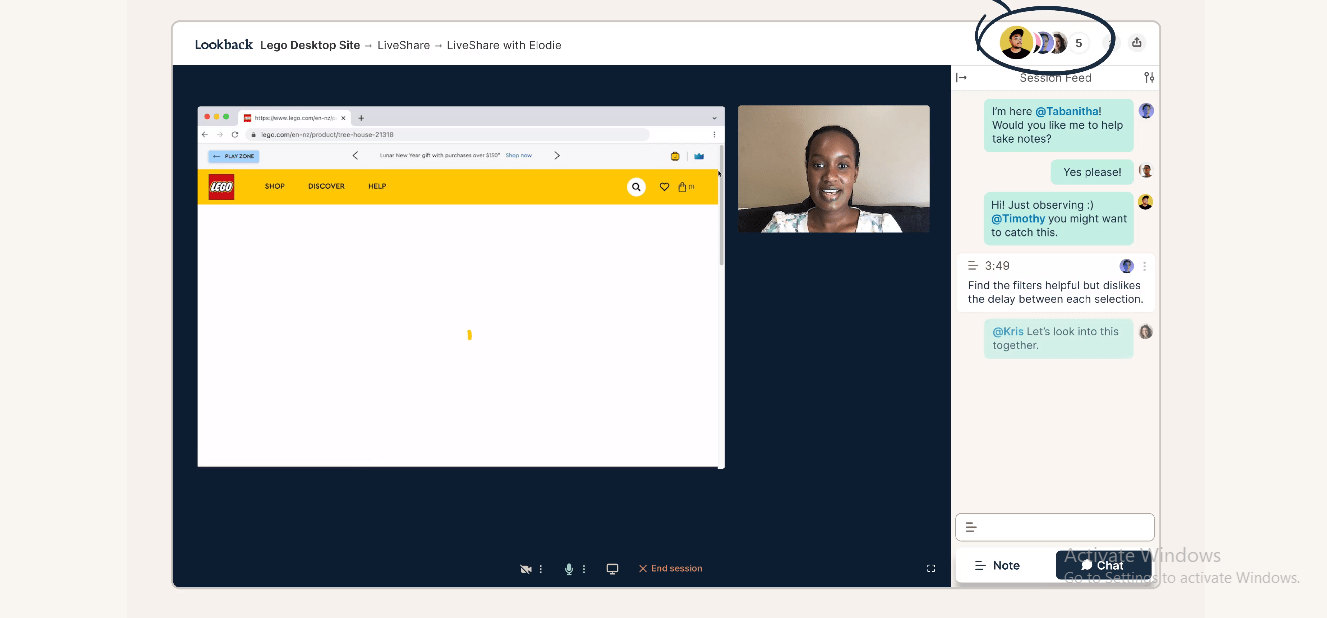Open options for the 3:49 note

click(1145, 266)
